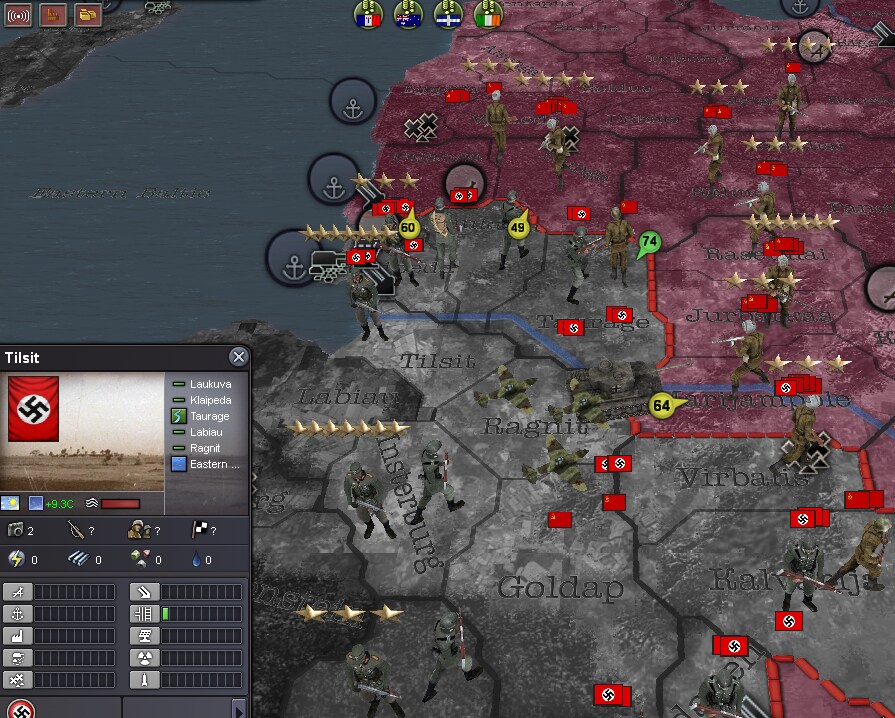Open the factory production alert button

point(53,15)
